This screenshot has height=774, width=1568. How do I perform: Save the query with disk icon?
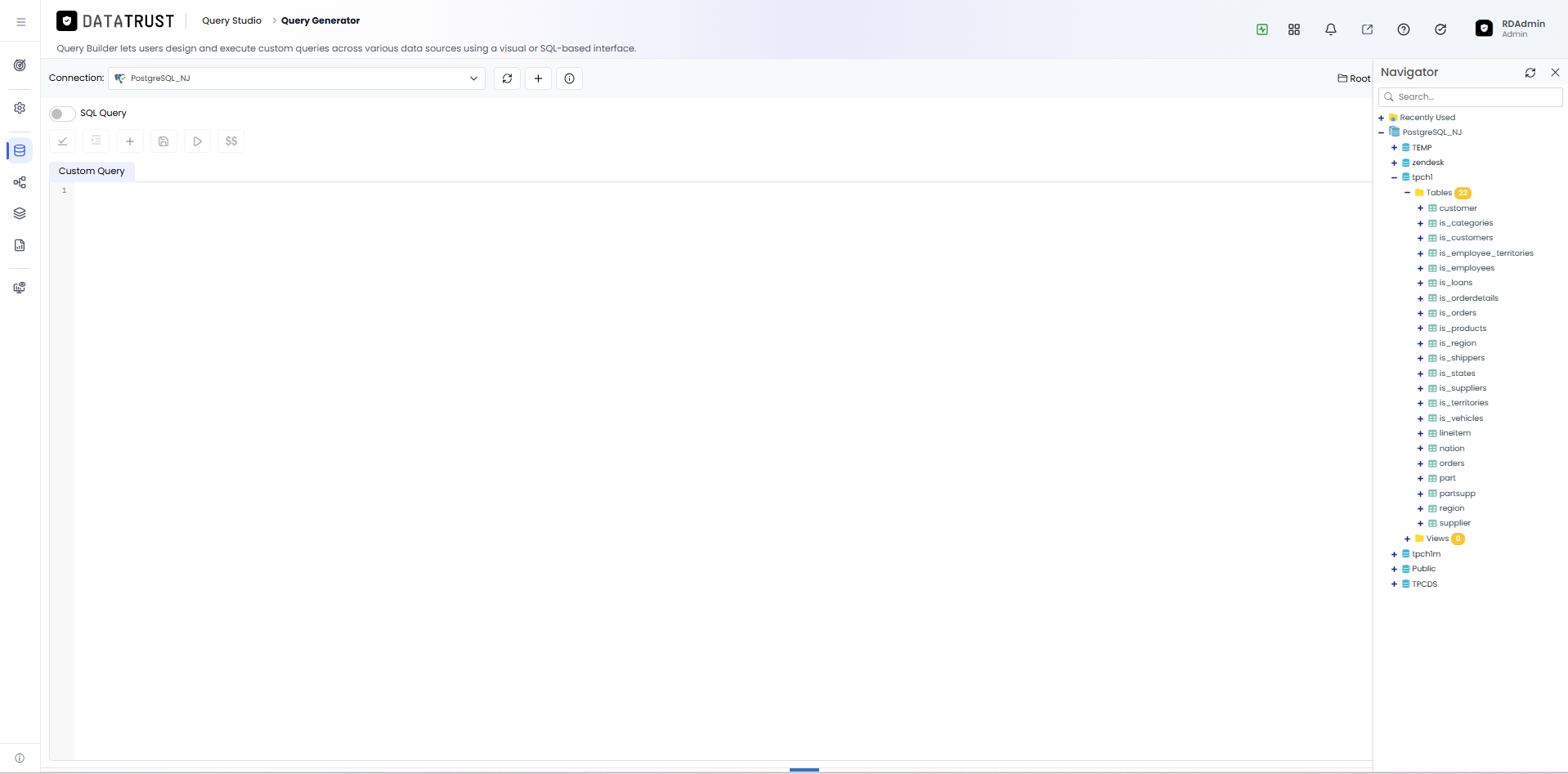pyautogui.click(x=164, y=141)
